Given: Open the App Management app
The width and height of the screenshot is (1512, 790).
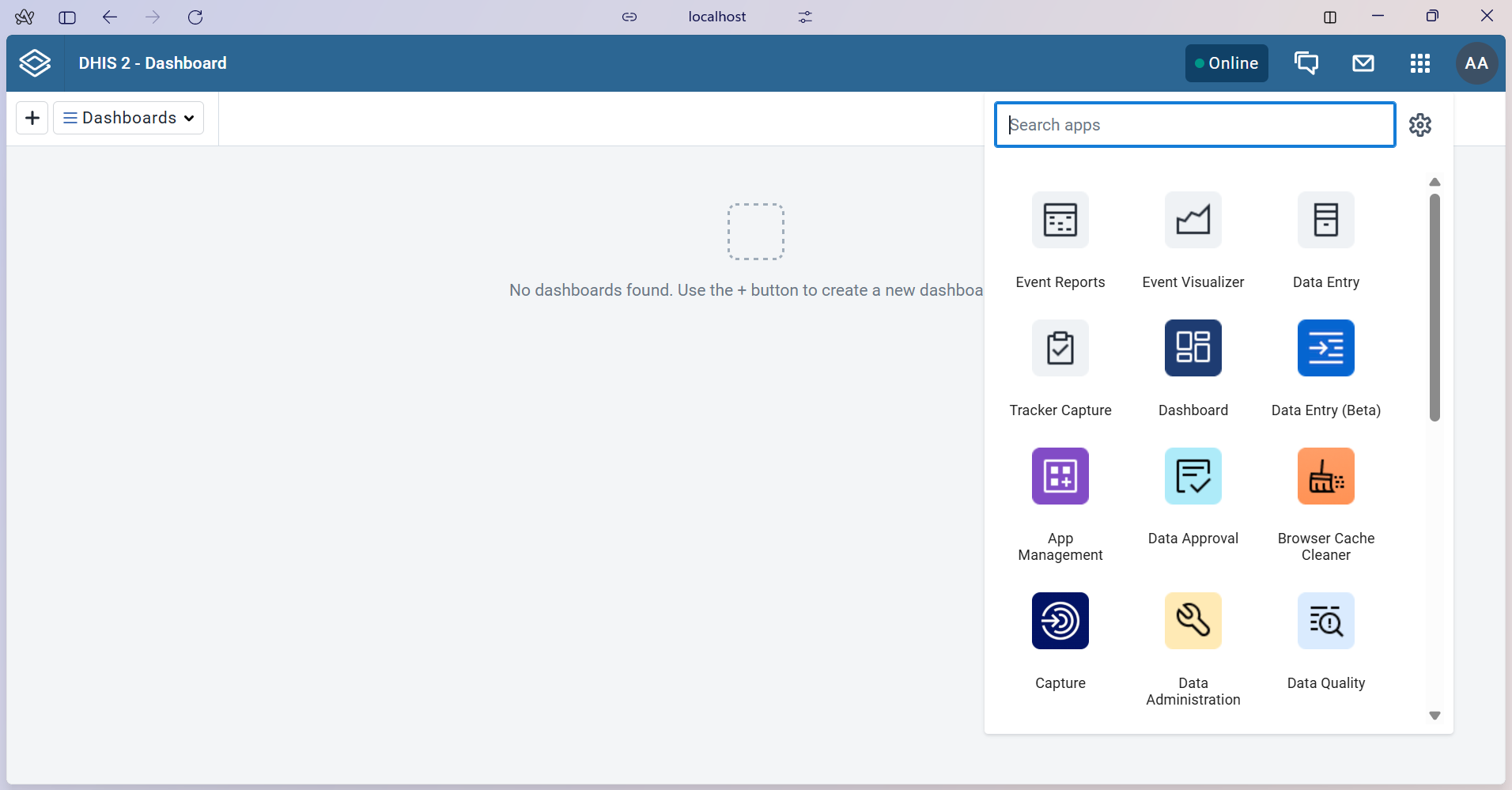Looking at the screenshot, I should [1060, 476].
